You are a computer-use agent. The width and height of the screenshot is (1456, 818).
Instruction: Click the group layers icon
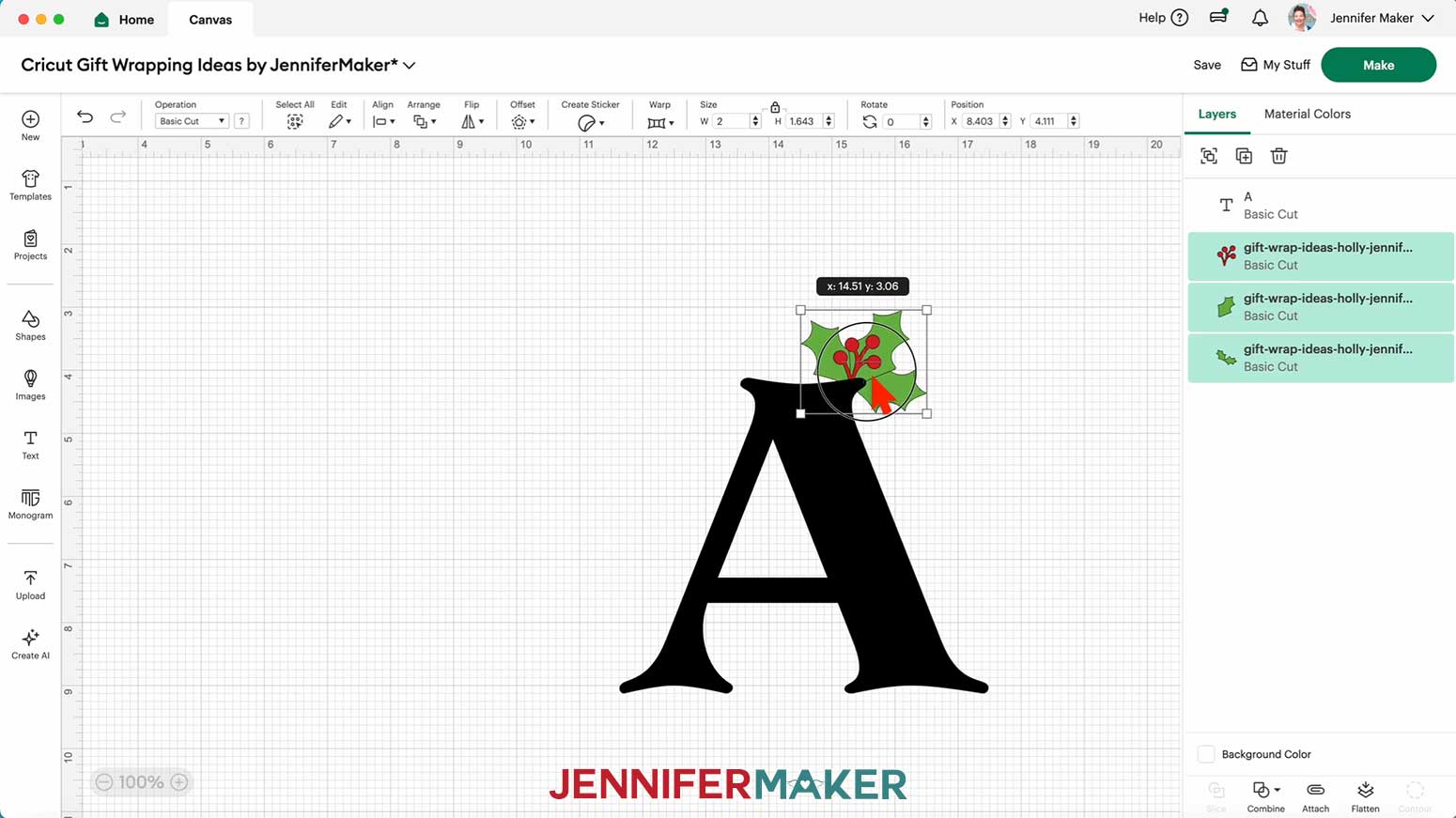click(x=1209, y=156)
